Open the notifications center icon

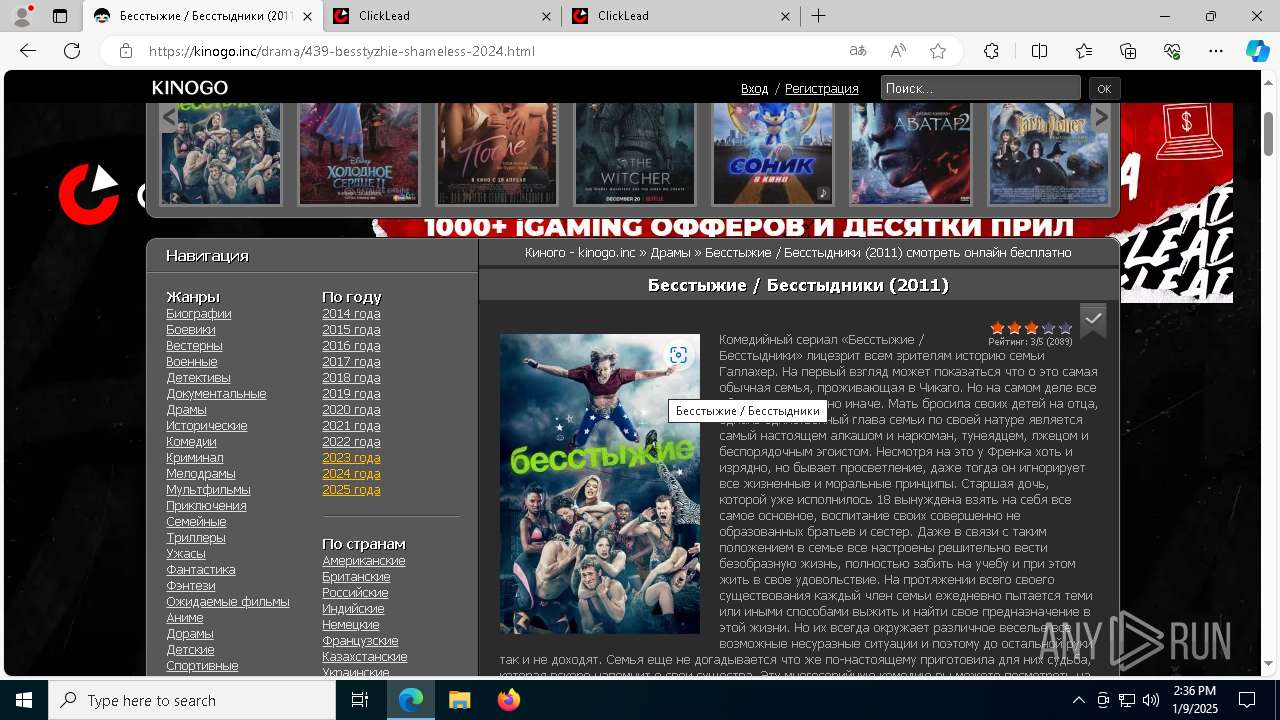tap(1247, 700)
